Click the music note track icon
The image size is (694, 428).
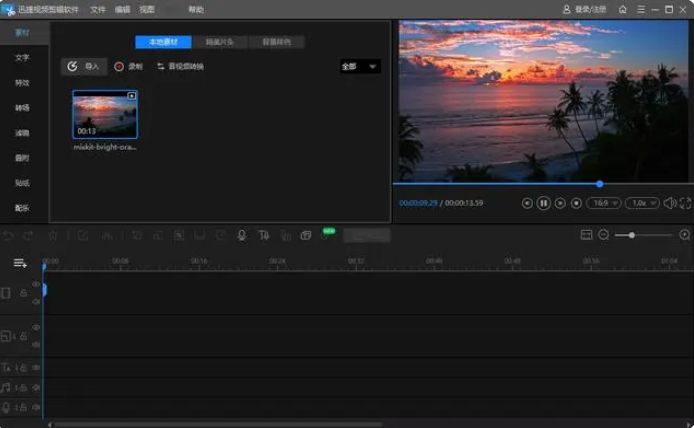coord(6,388)
